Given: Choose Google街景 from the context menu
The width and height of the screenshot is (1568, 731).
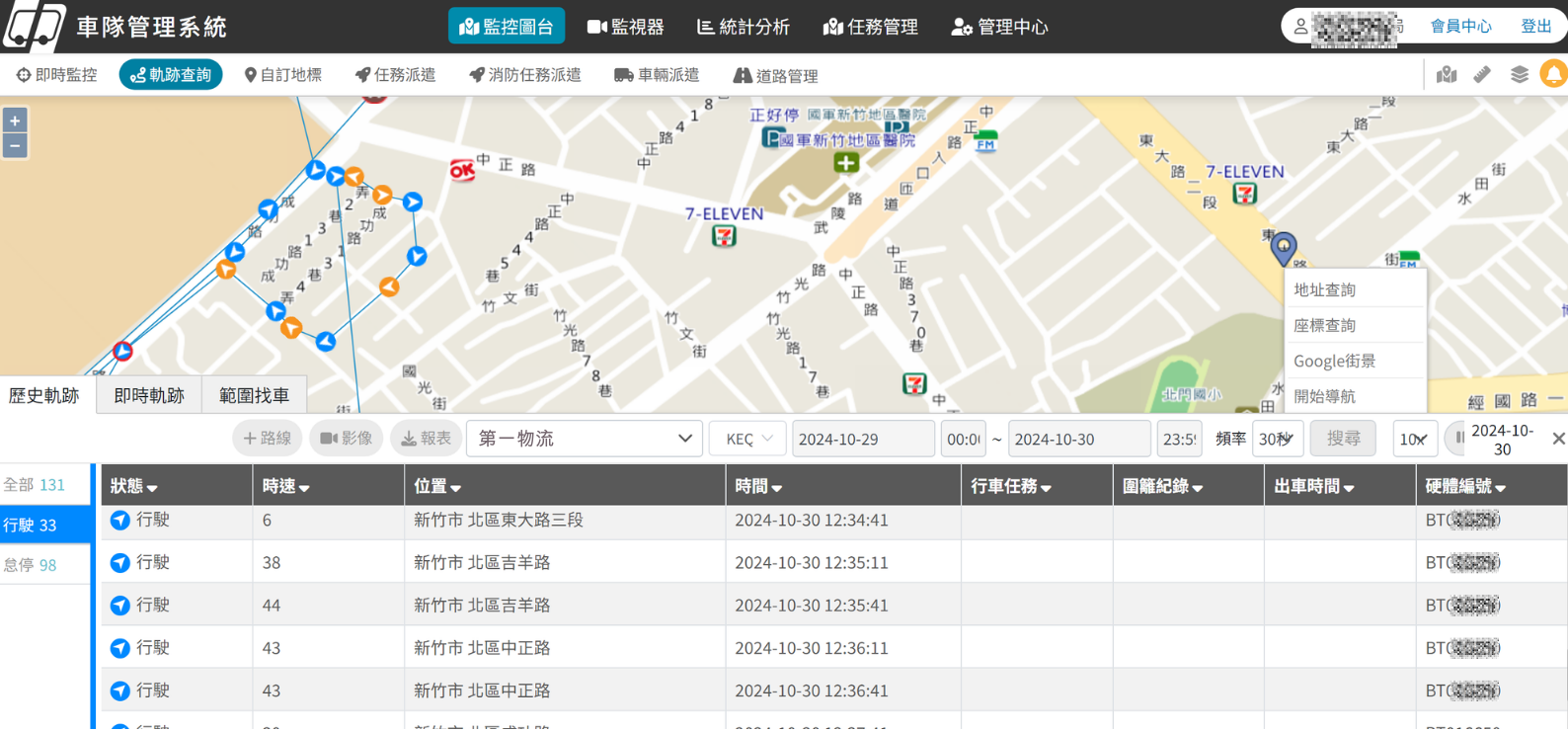Looking at the screenshot, I should [x=1334, y=361].
